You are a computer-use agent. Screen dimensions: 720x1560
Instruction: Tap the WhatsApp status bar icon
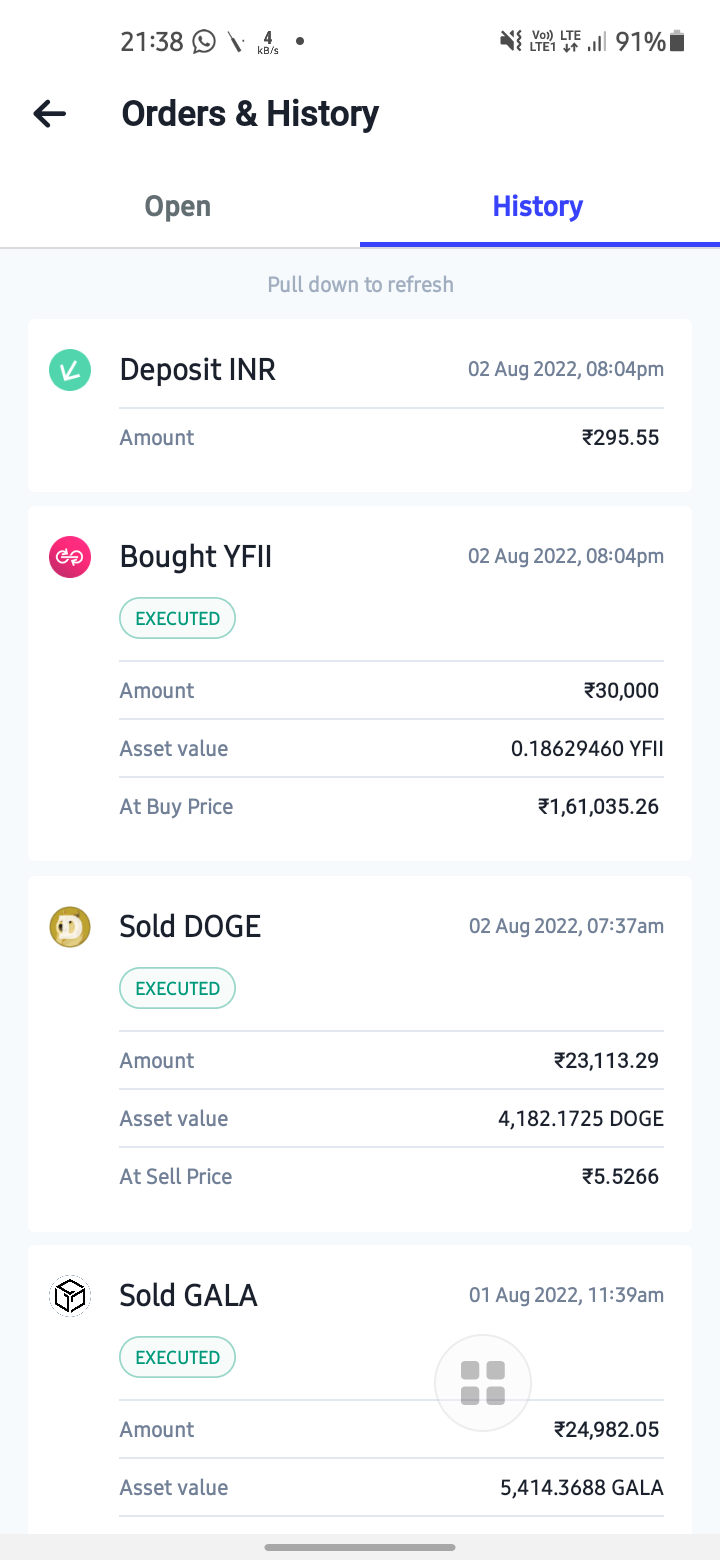pos(204,42)
